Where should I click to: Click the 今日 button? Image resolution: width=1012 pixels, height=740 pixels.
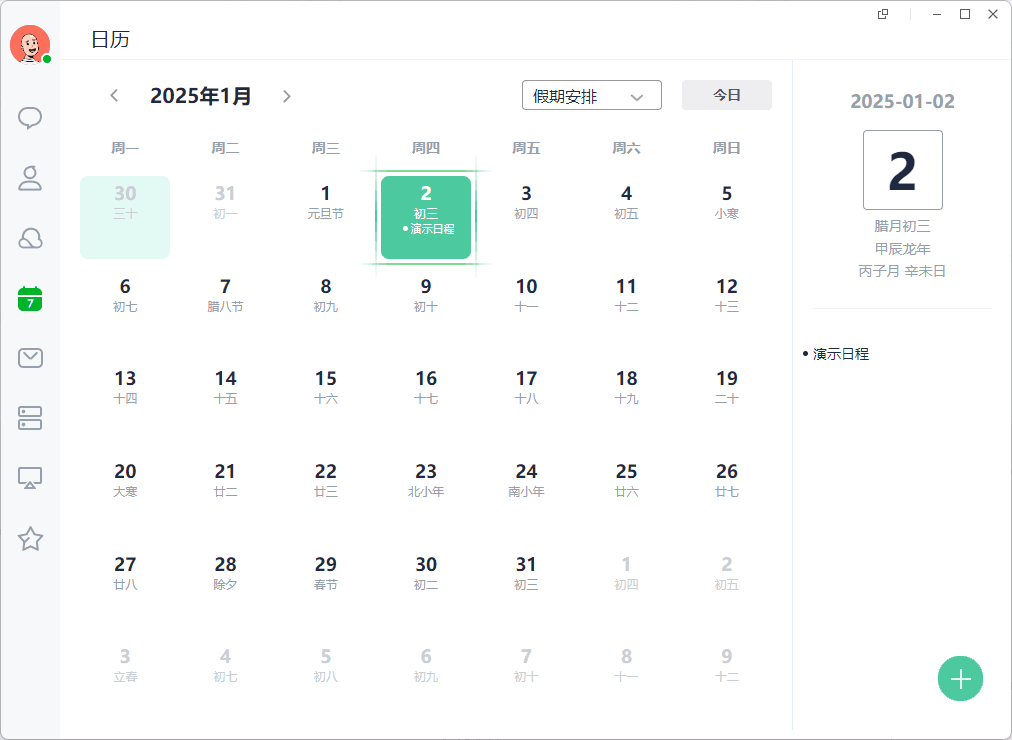pyautogui.click(x=727, y=95)
